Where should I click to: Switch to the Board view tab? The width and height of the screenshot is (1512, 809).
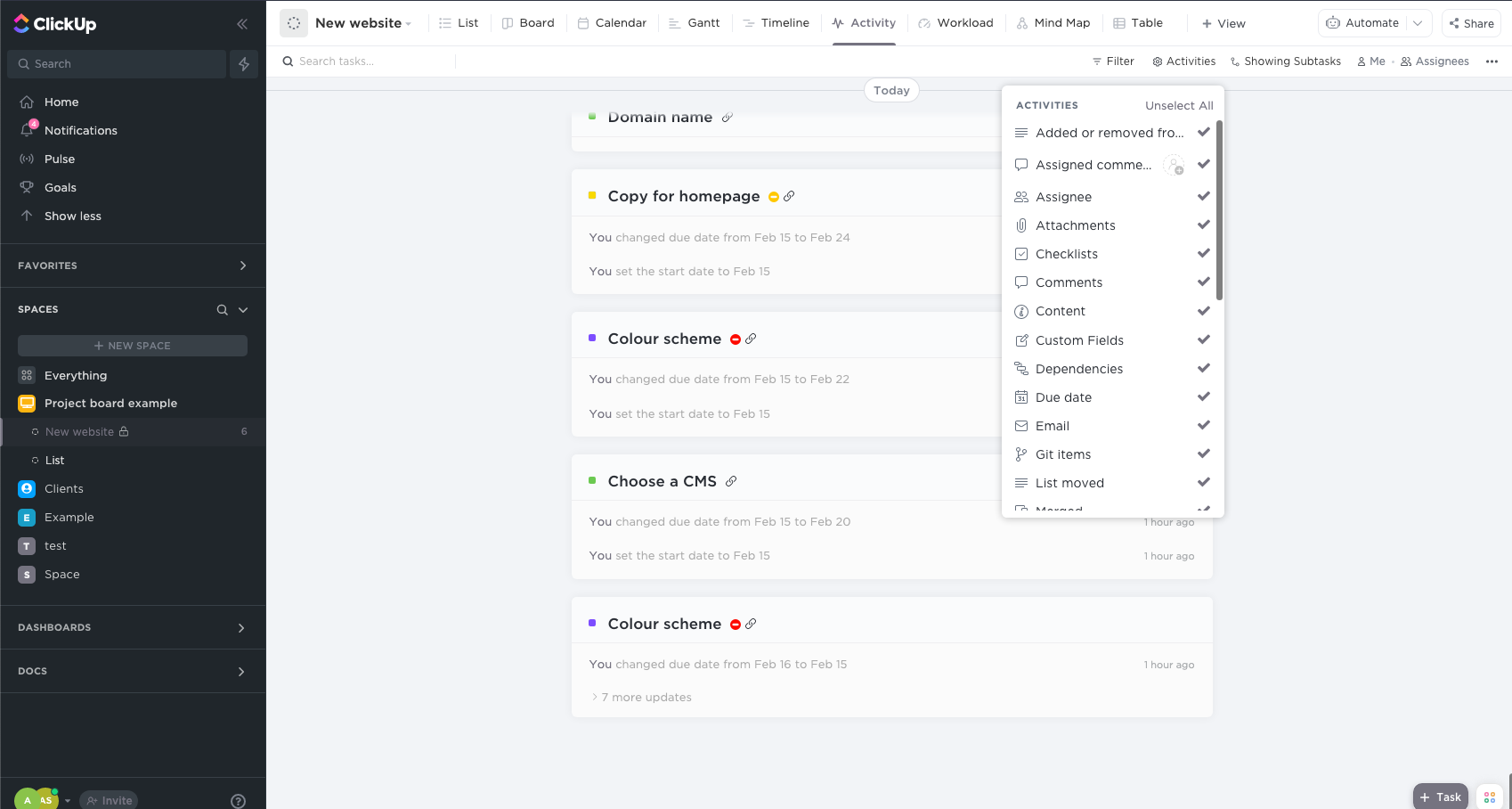(529, 22)
